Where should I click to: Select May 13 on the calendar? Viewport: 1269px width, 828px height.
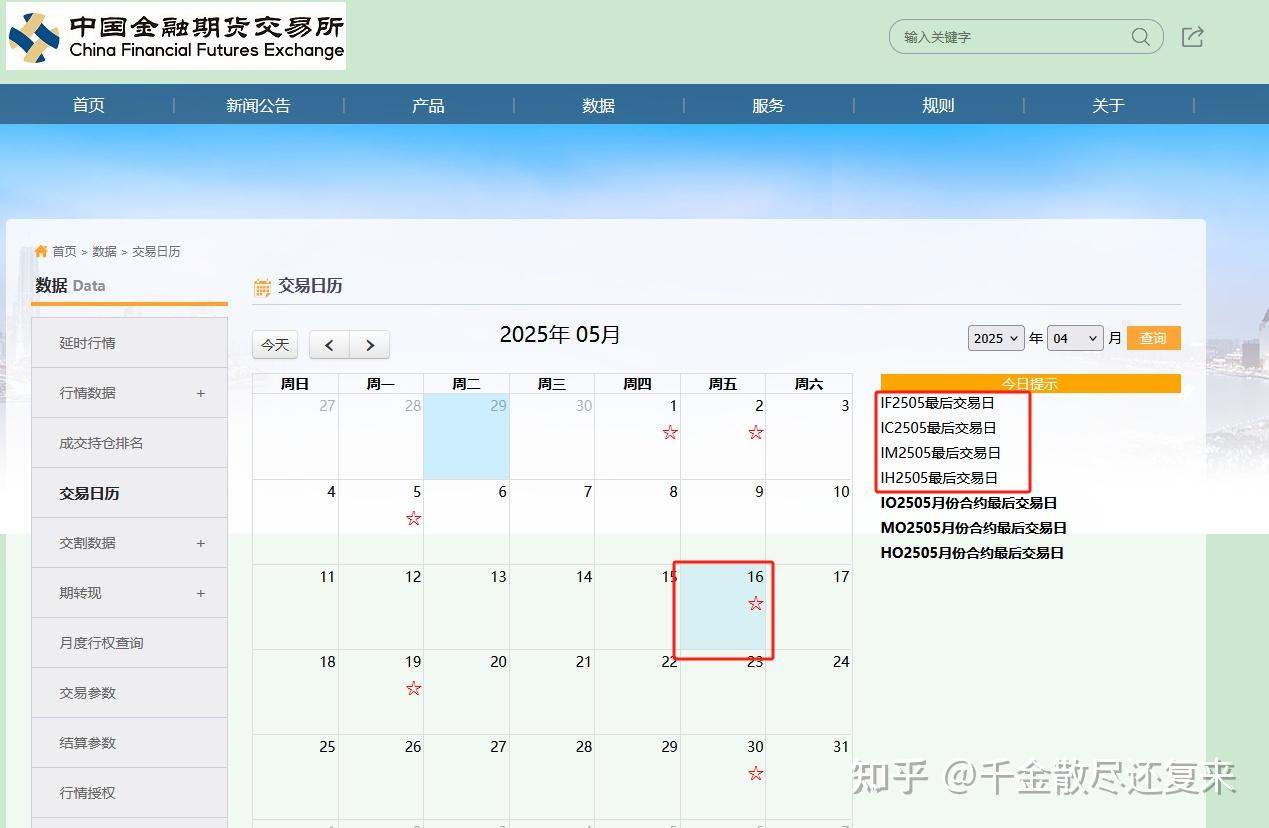(466, 607)
